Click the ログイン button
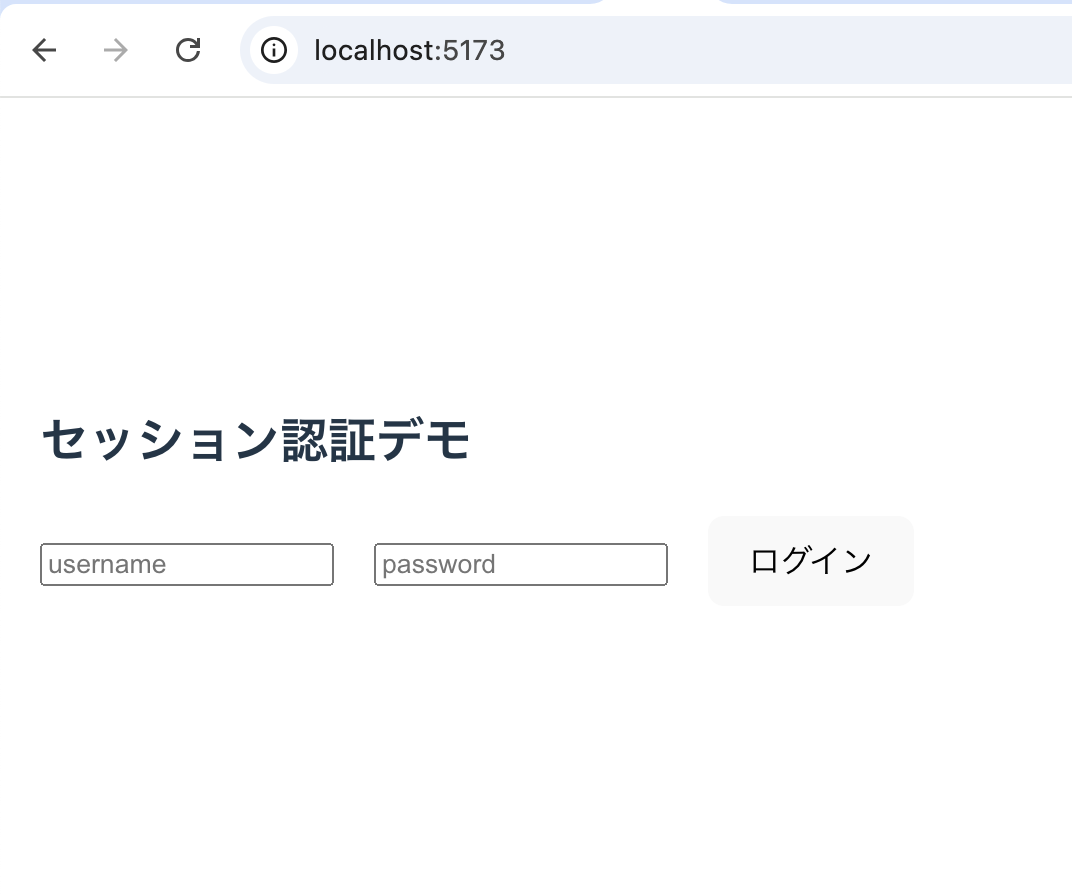Image resolution: width=1072 pixels, height=896 pixels. point(811,561)
